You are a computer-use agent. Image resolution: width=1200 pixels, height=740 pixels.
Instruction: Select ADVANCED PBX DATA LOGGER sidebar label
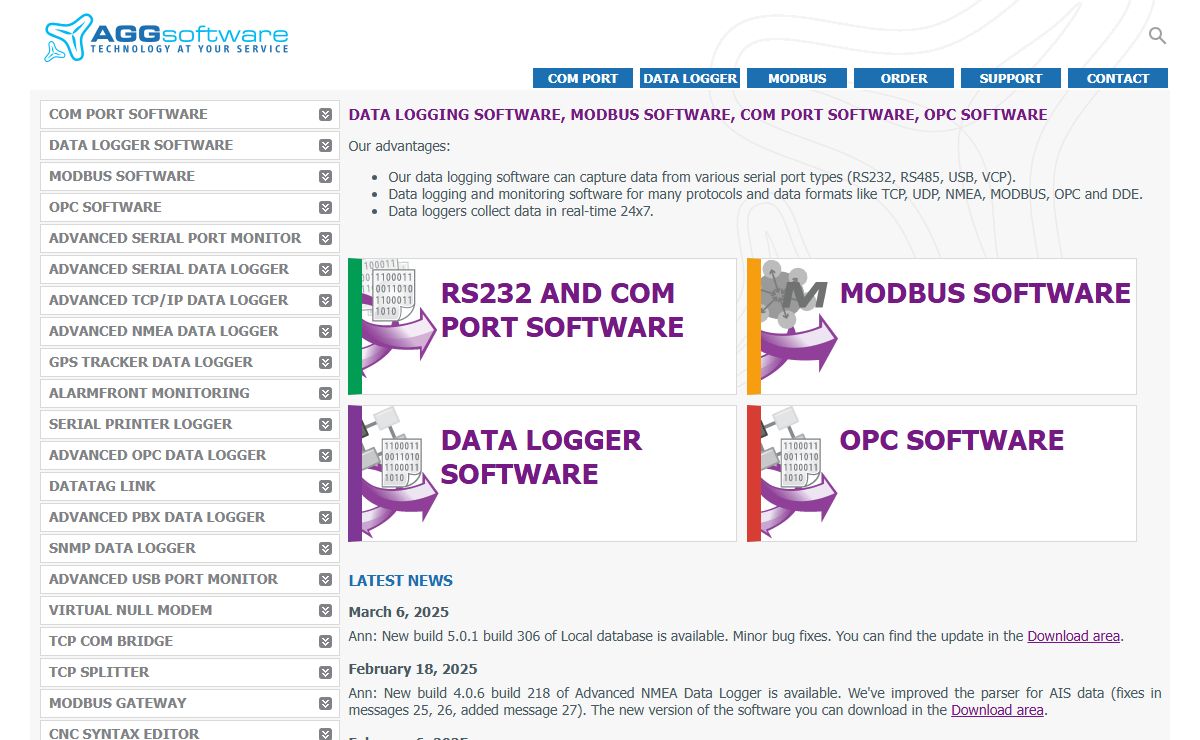point(157,517)
